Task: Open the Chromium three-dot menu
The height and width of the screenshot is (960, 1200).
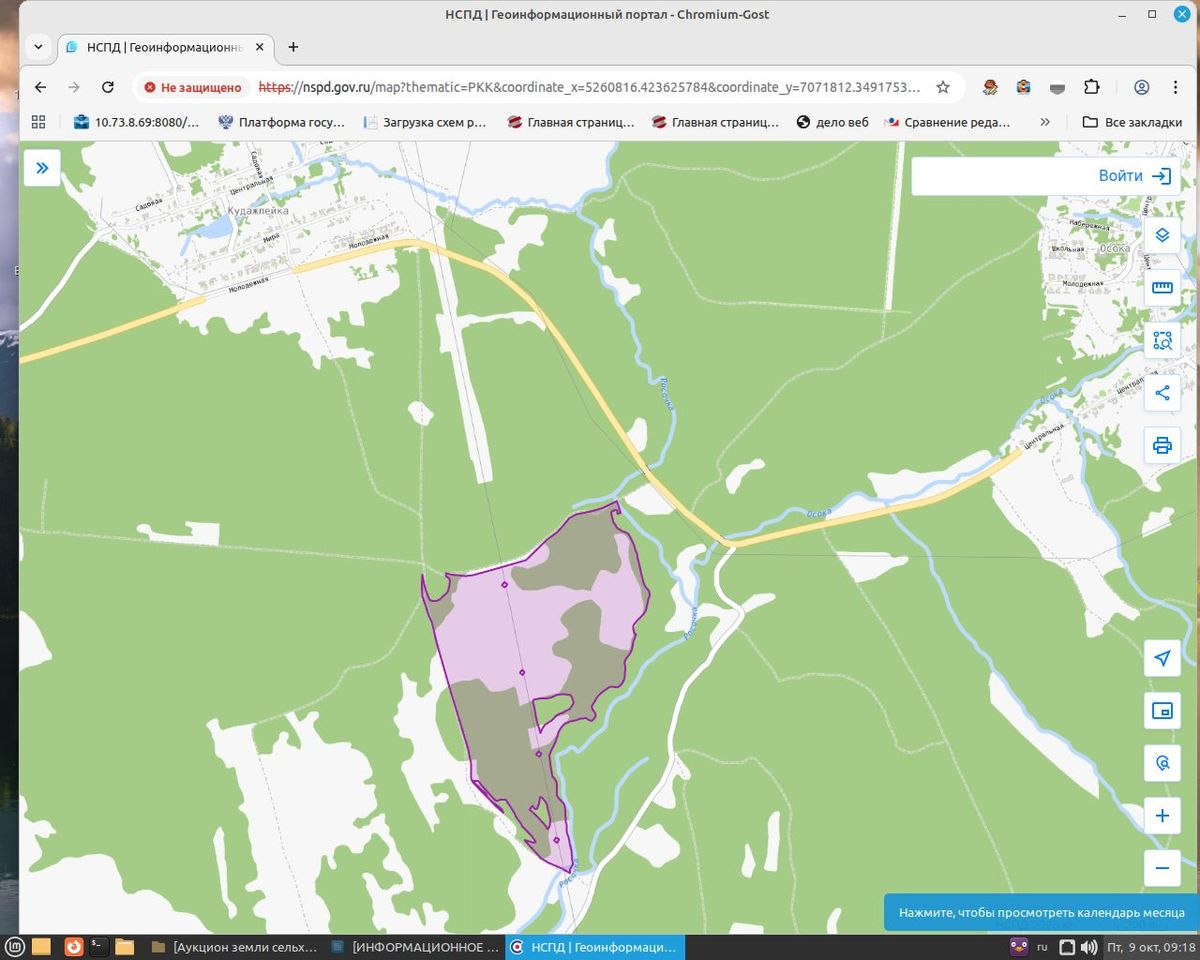Action: pos(1176,87)
